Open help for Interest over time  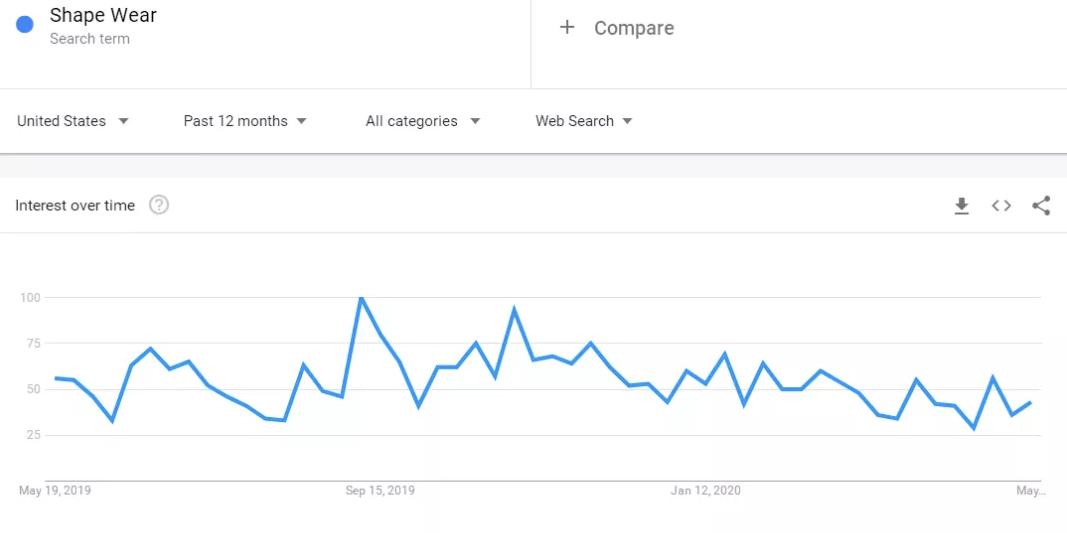(159, 205)
